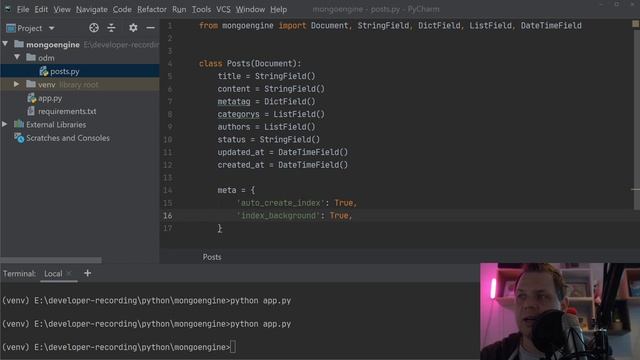Open Project panel settings gear
This screenshot has width=640, height=360.
tap(133, 28)
